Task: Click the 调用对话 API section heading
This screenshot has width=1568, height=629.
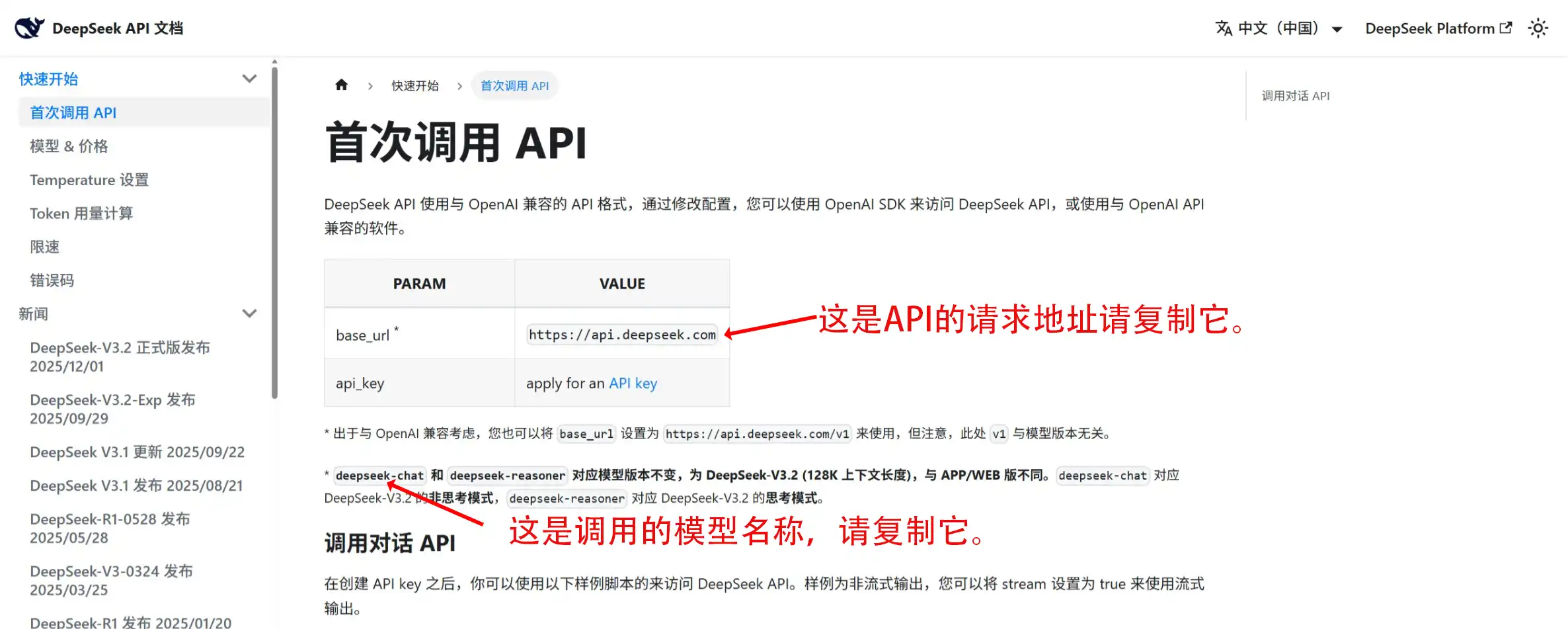Action: (389, 543)
